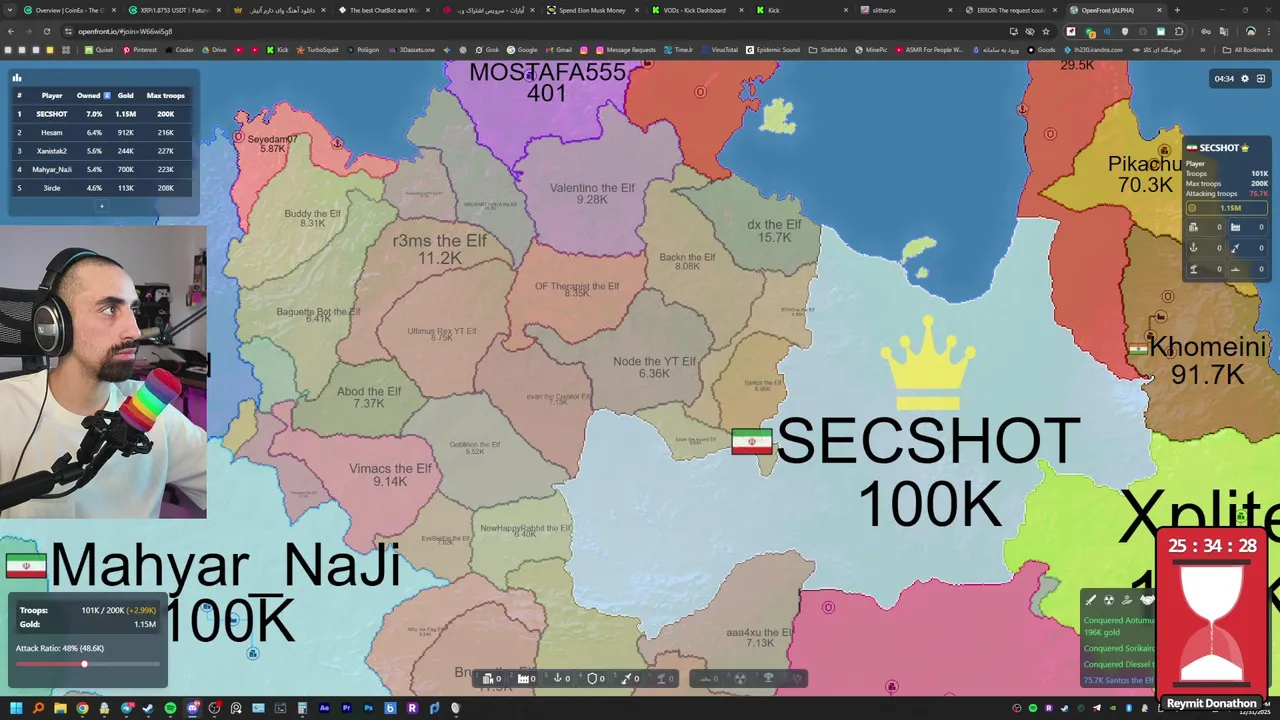Select Xanistak2 row in leaderboard
The height and width of the screenshot is (720, 1280).
100,151
